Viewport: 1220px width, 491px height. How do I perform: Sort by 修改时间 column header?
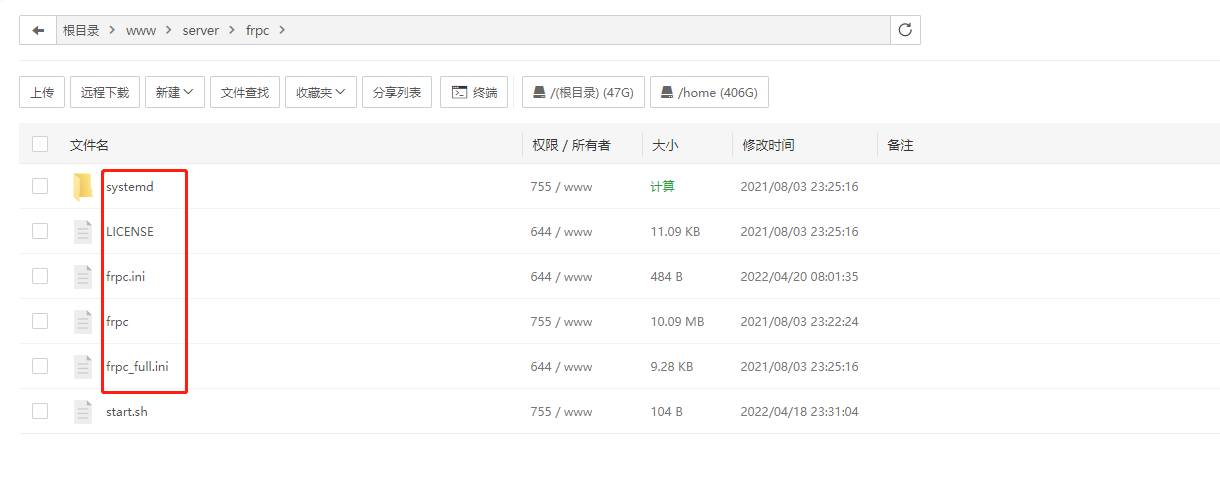[768, 145]
